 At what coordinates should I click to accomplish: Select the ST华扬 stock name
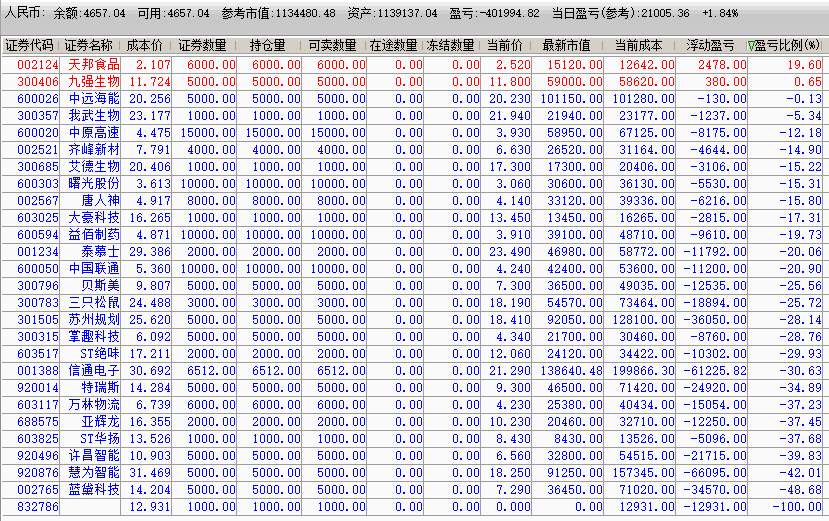point(100,438)
